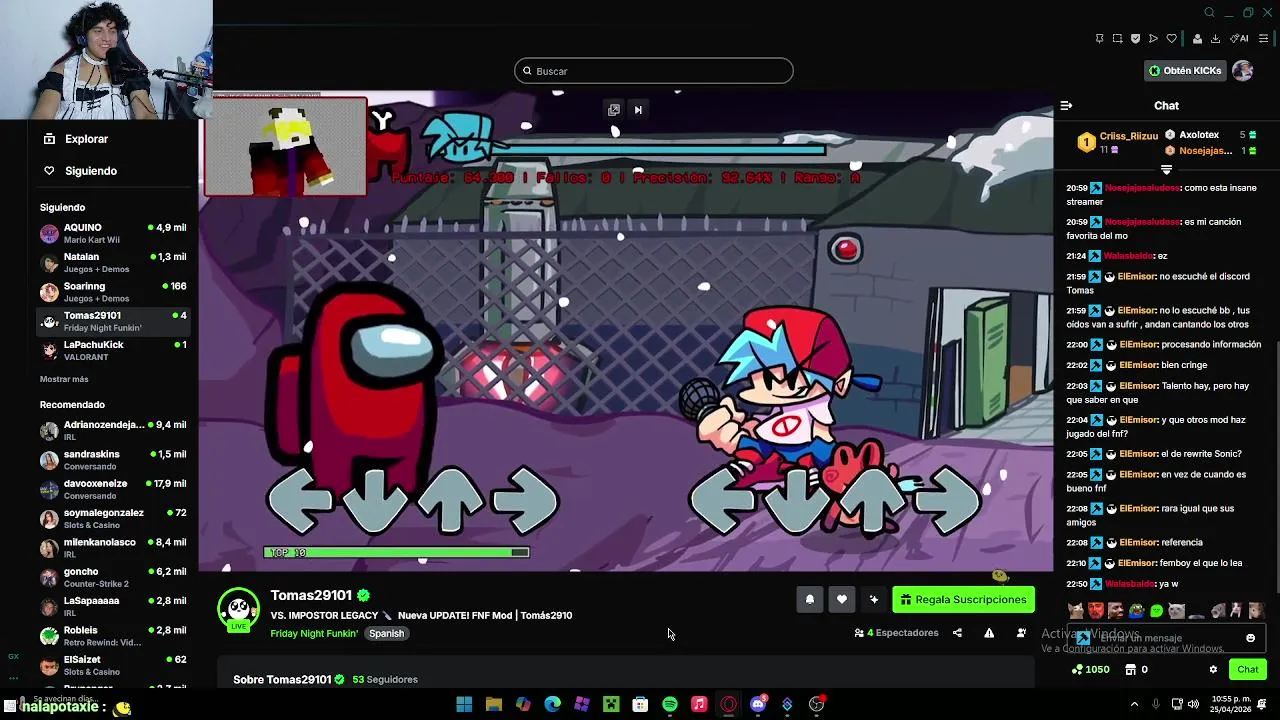Open the AQUINO Mario Kart Wii channel

[113, 233]
